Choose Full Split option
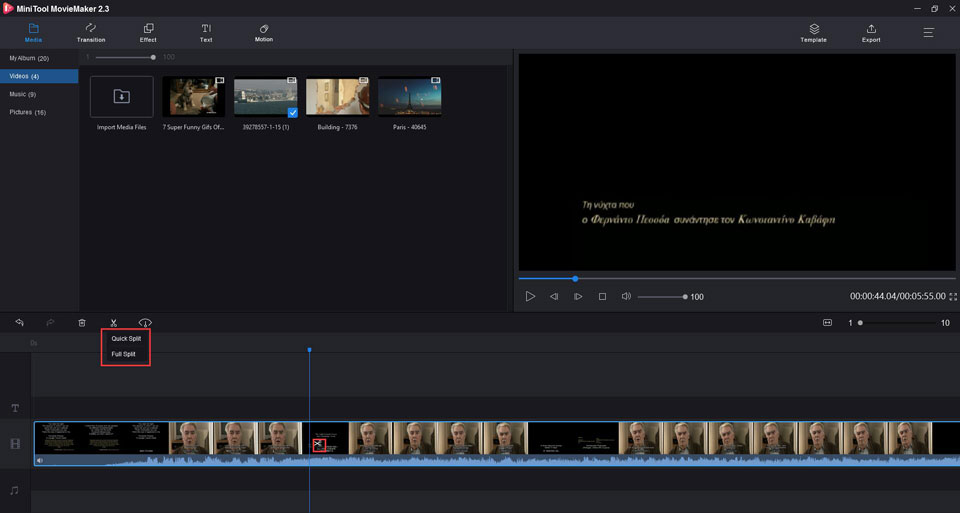 click(126, 354)
